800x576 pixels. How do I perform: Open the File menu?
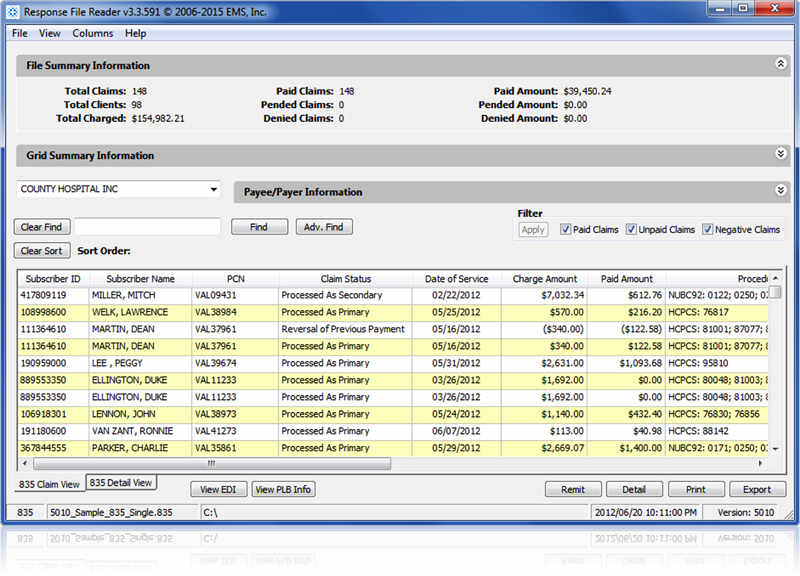coord(20,33)
